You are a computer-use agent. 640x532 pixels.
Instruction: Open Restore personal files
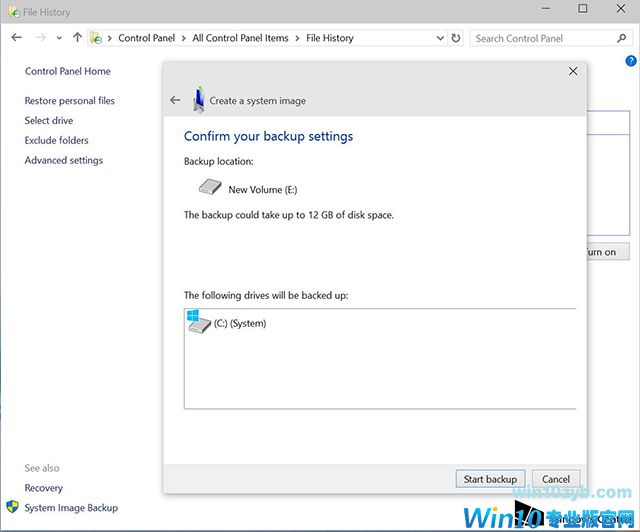pyautogui.click(x=69, y=100)
